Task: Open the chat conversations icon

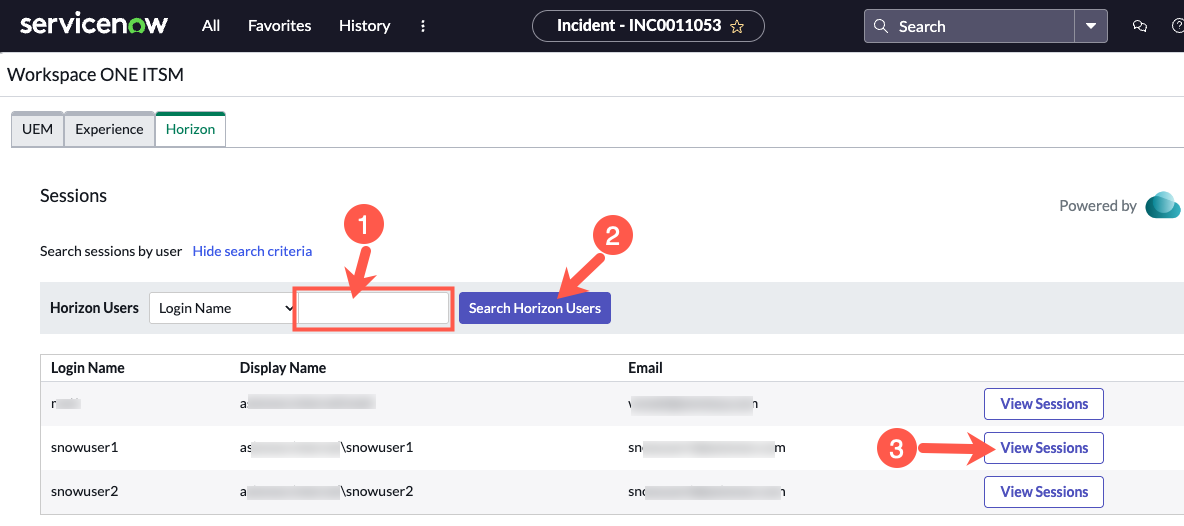Action: 1139,27
